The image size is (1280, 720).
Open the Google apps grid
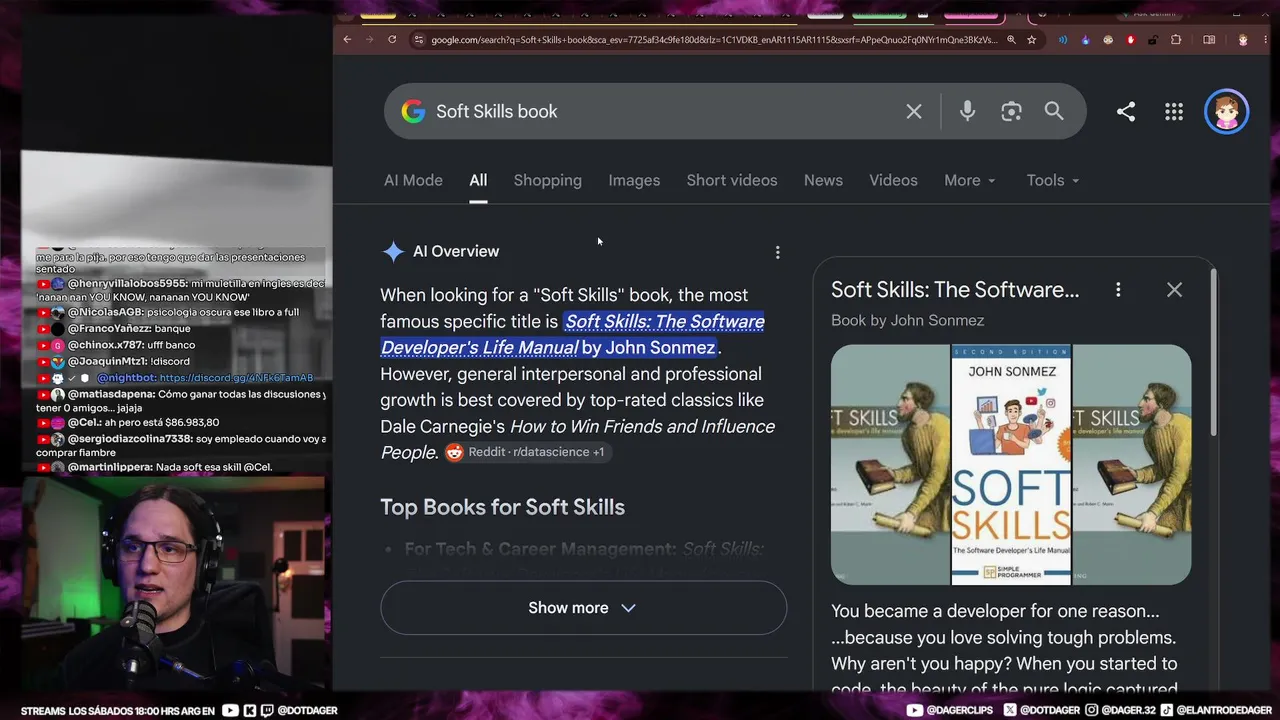coord(1174,112)
